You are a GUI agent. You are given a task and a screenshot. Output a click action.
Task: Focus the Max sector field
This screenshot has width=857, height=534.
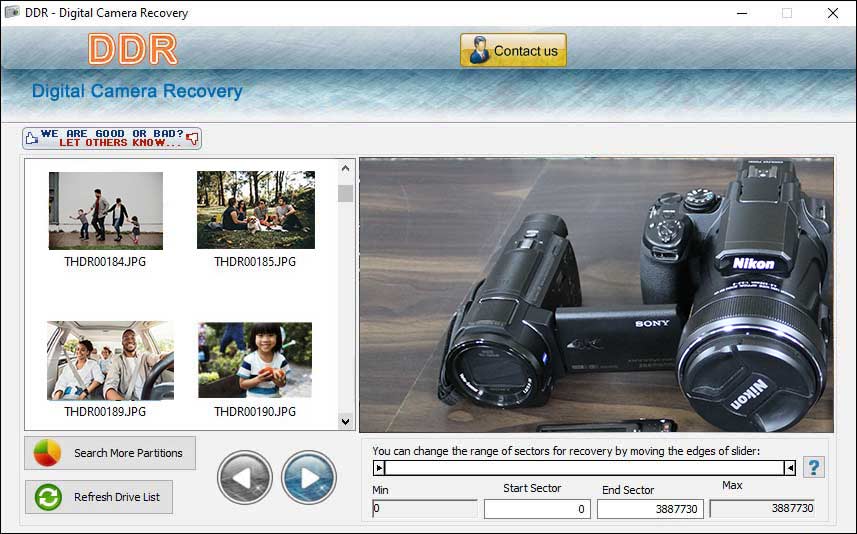[762, 508]
